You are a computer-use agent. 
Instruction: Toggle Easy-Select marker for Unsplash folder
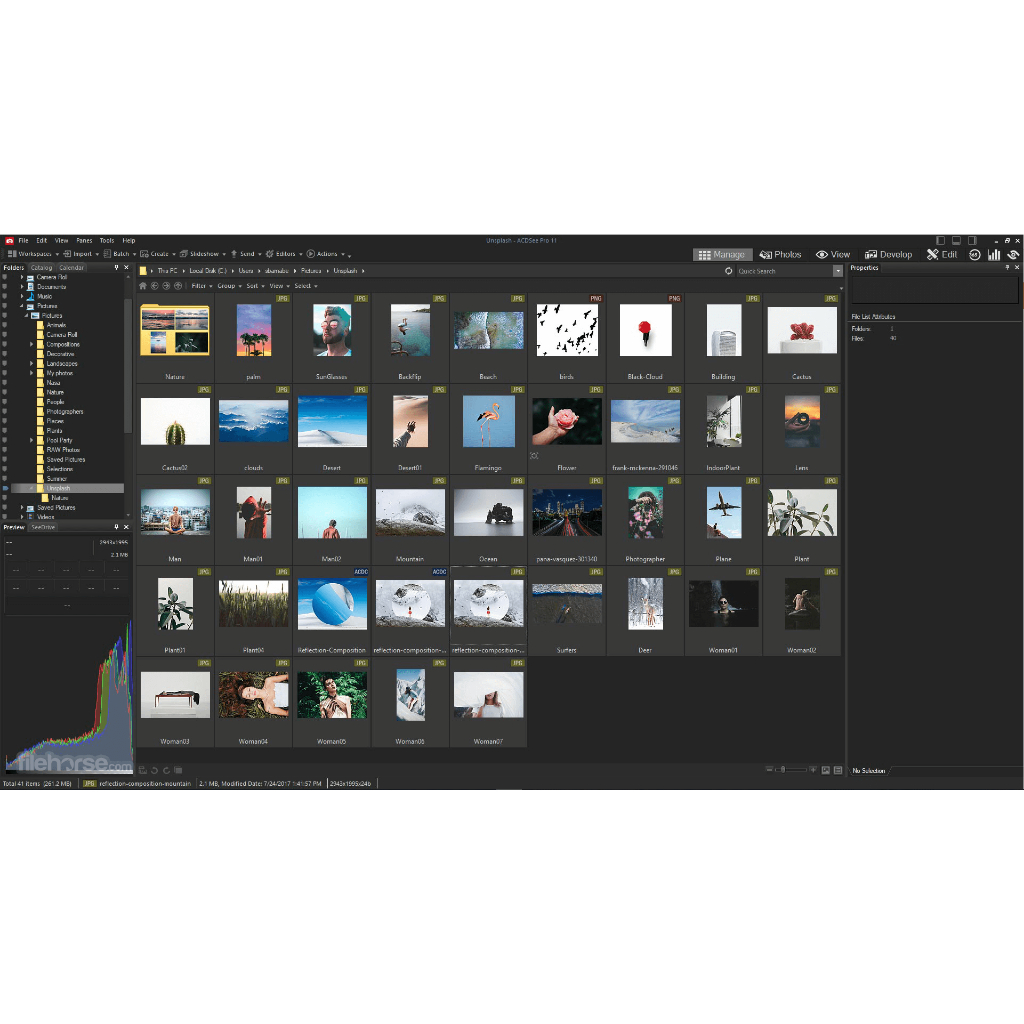pos(5,488)
